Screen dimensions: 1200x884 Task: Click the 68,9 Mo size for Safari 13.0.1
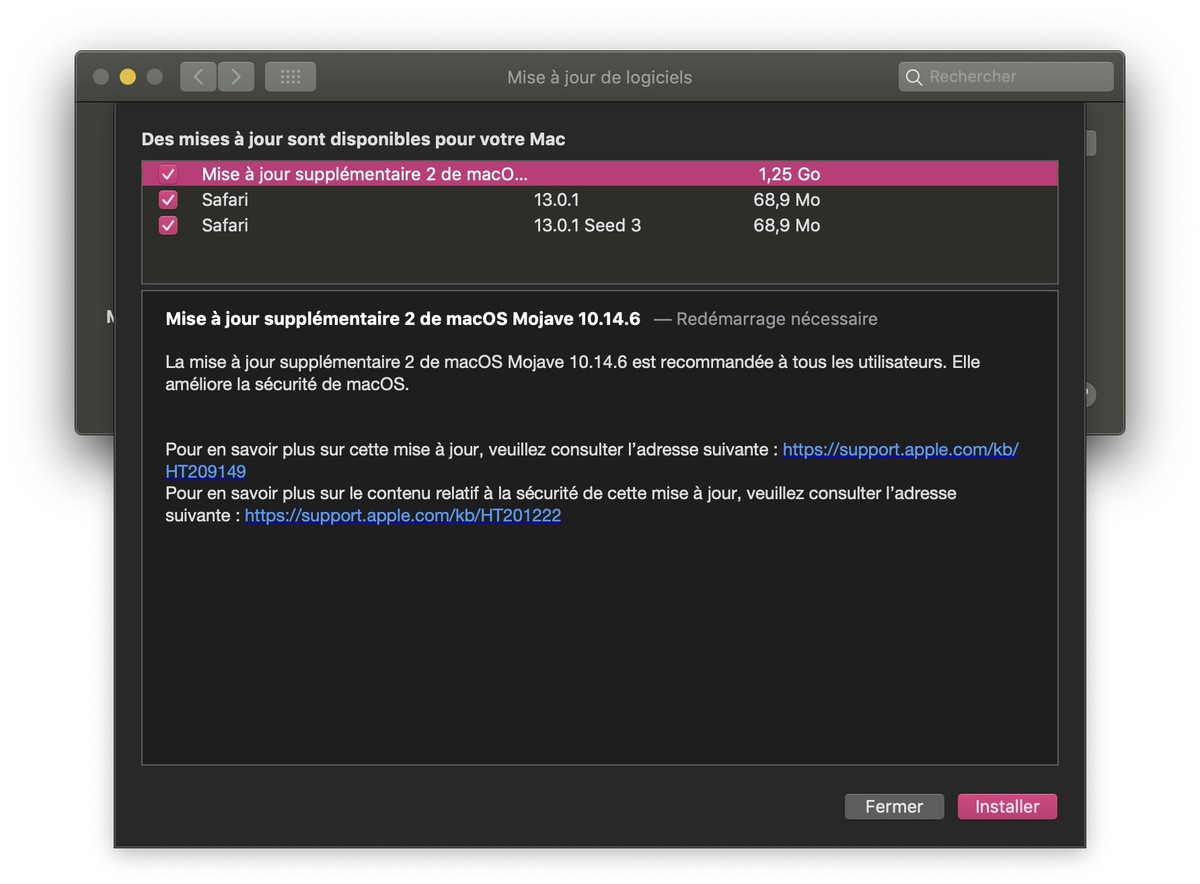[x=787, y=200]
